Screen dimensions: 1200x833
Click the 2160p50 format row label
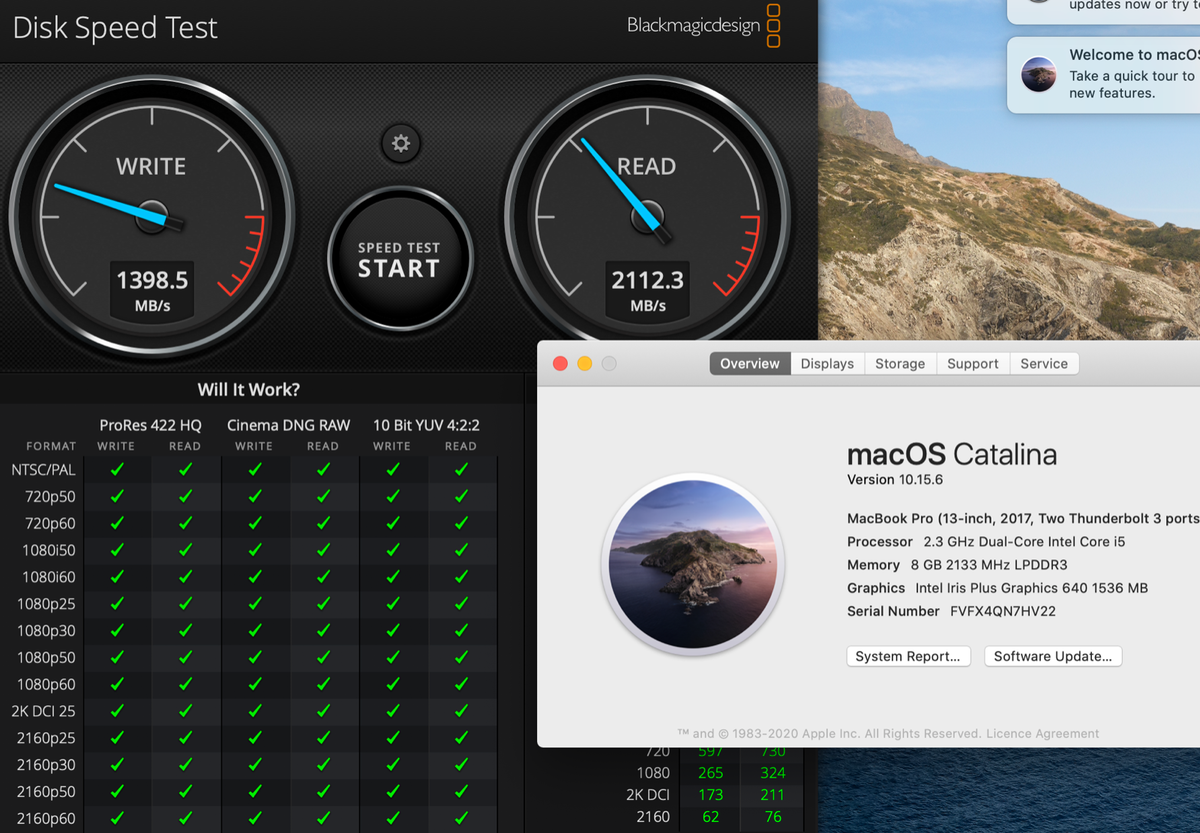46,792
